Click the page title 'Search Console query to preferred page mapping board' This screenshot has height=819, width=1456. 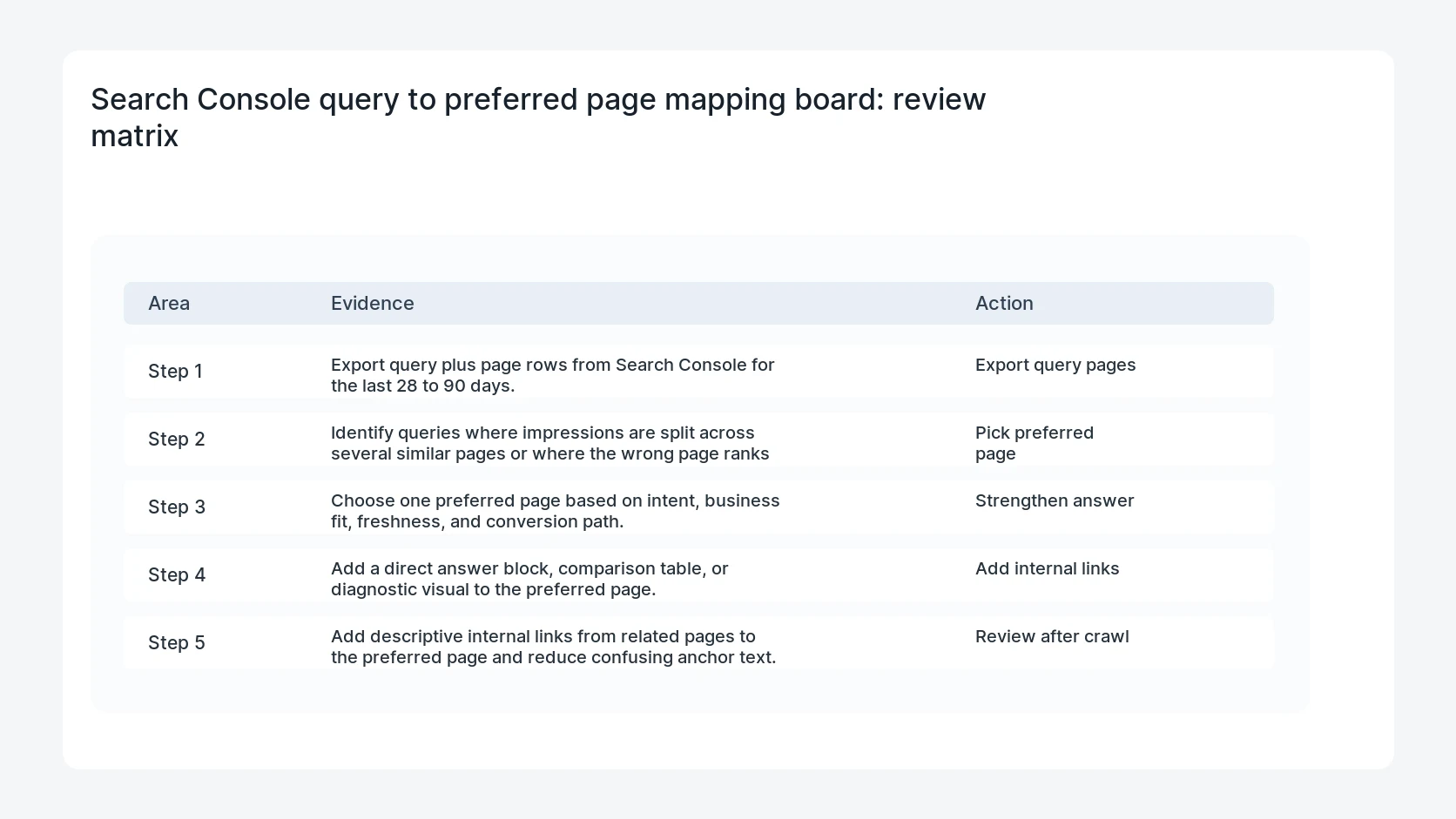pos(488,99)
